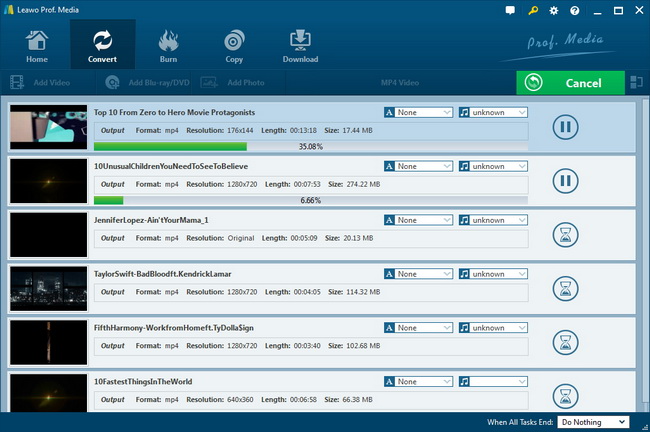Screen dimensions: 650x432
Task: Open the help question mark icon
Action: click(574, 10)
